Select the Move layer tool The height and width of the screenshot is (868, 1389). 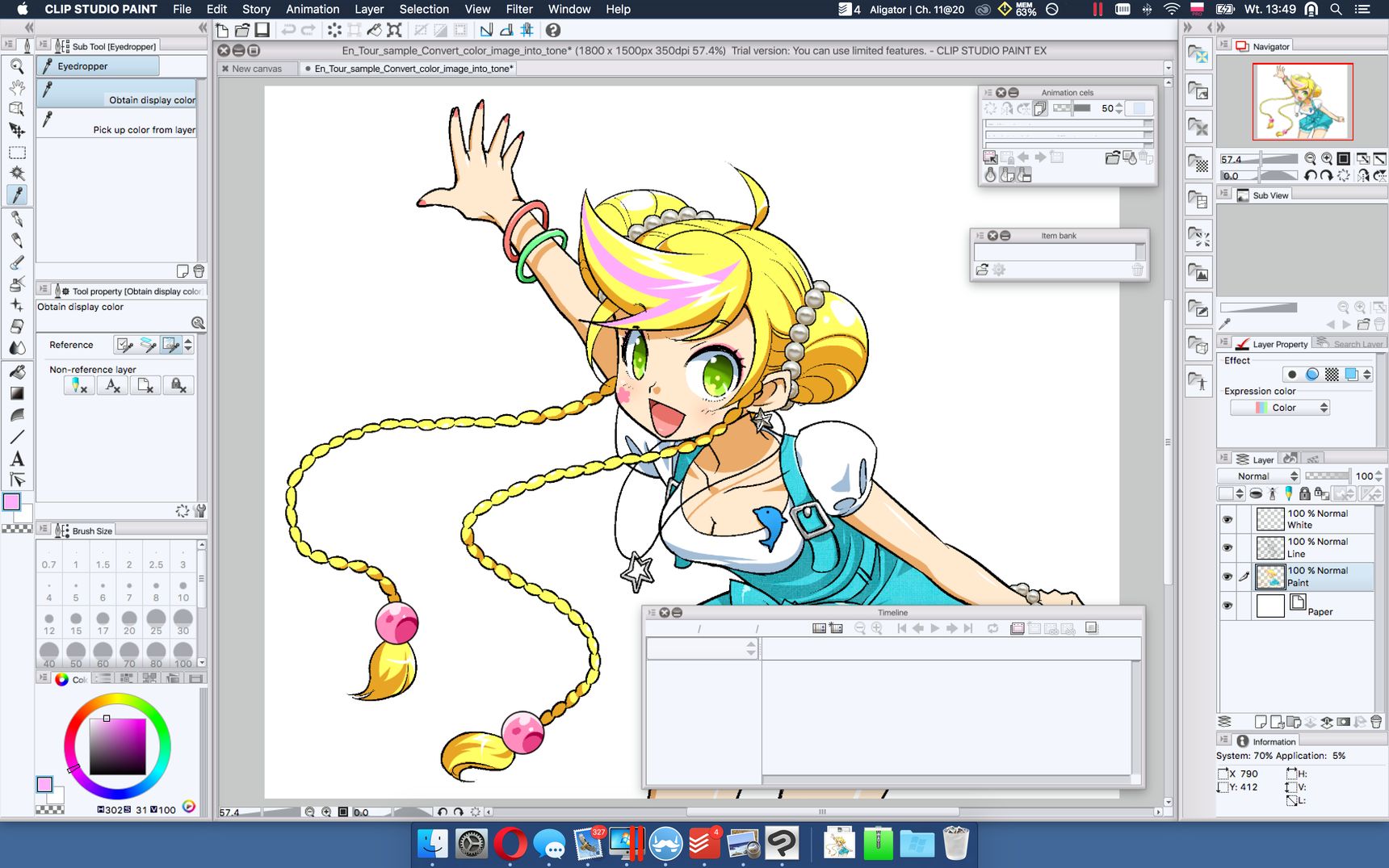[17, 129]
